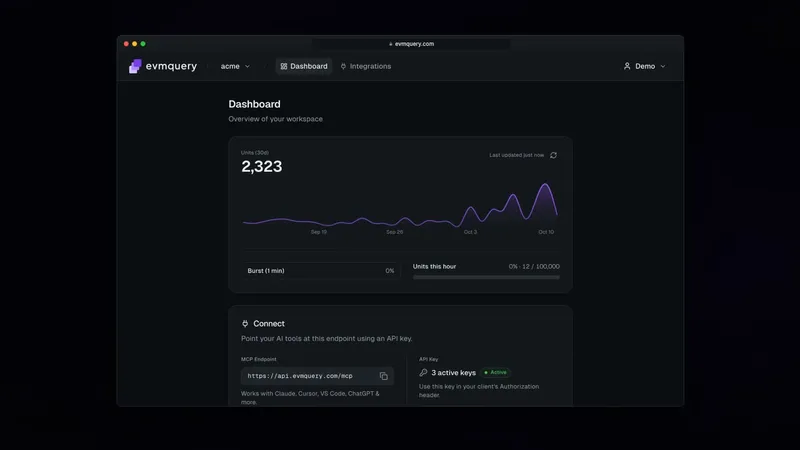Close the window with red button
The width and height of the screenshot is (800, 450).
(126, 44)
